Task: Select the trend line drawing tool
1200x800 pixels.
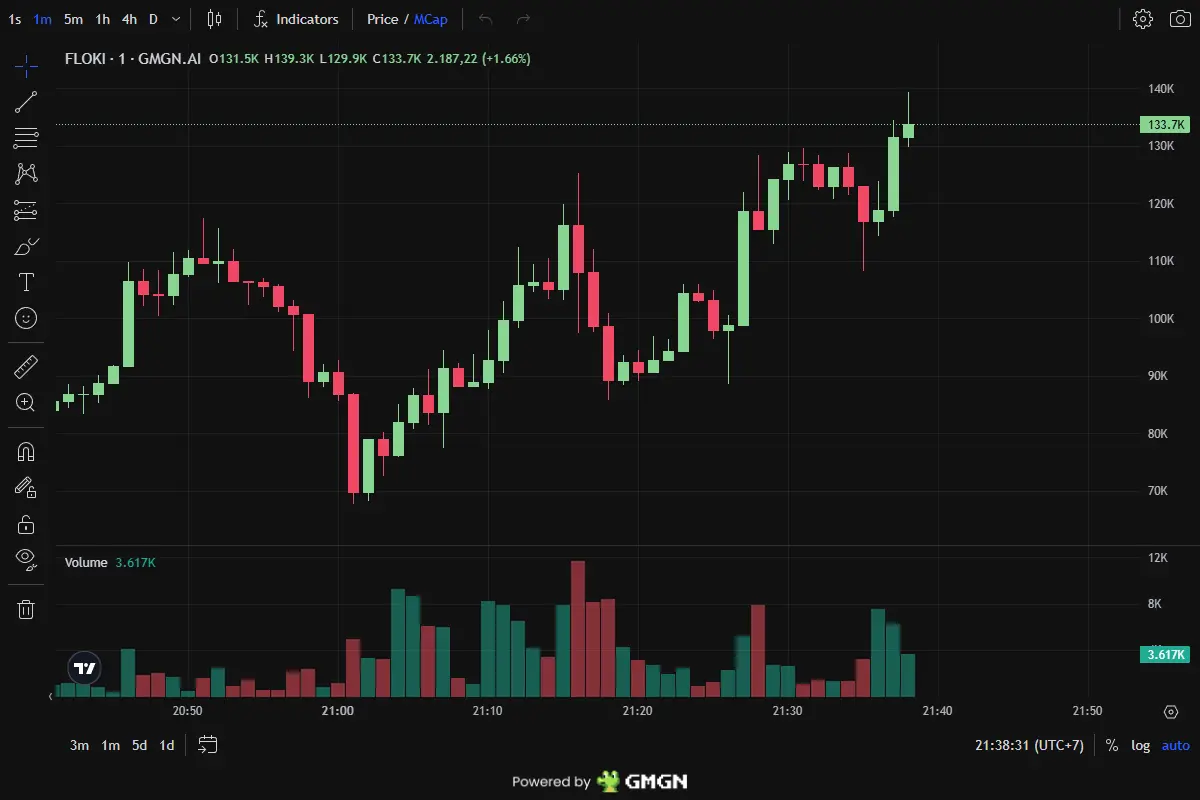Action: (26, 101)
